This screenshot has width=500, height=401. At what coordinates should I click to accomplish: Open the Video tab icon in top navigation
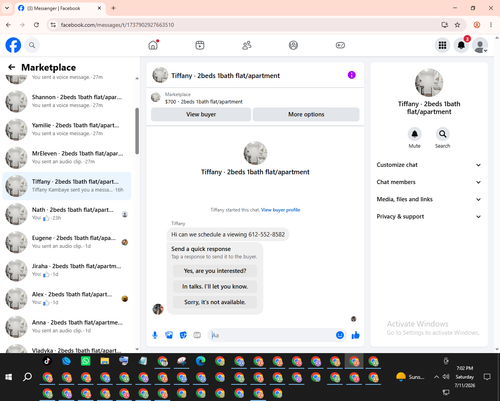click(x=200, y=45)
